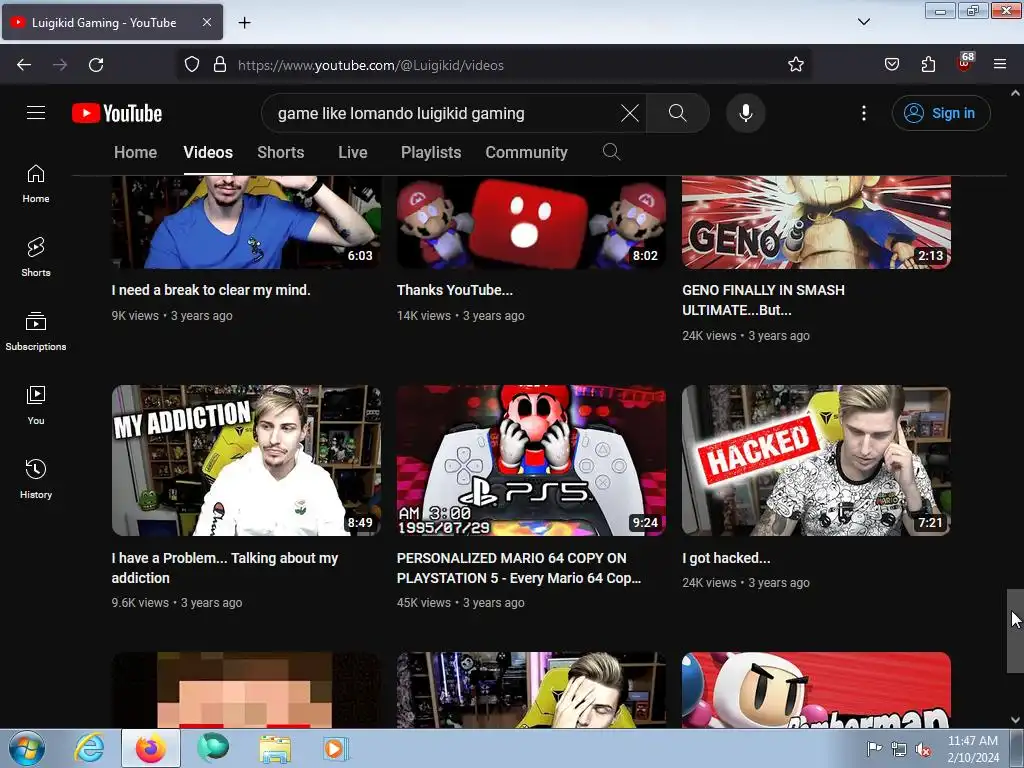Start voice search with the microphone icon
The width and height of the screenshot is (1024, 768).
(746, 113)
